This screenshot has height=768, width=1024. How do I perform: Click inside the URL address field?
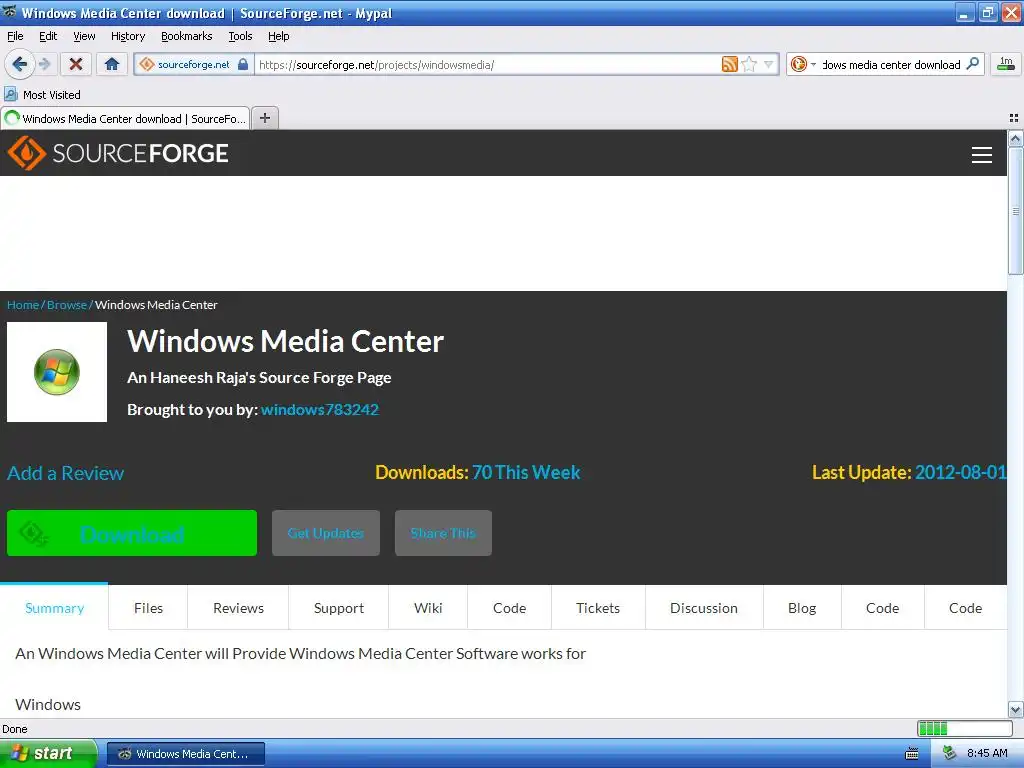click(x=487, y=64)
